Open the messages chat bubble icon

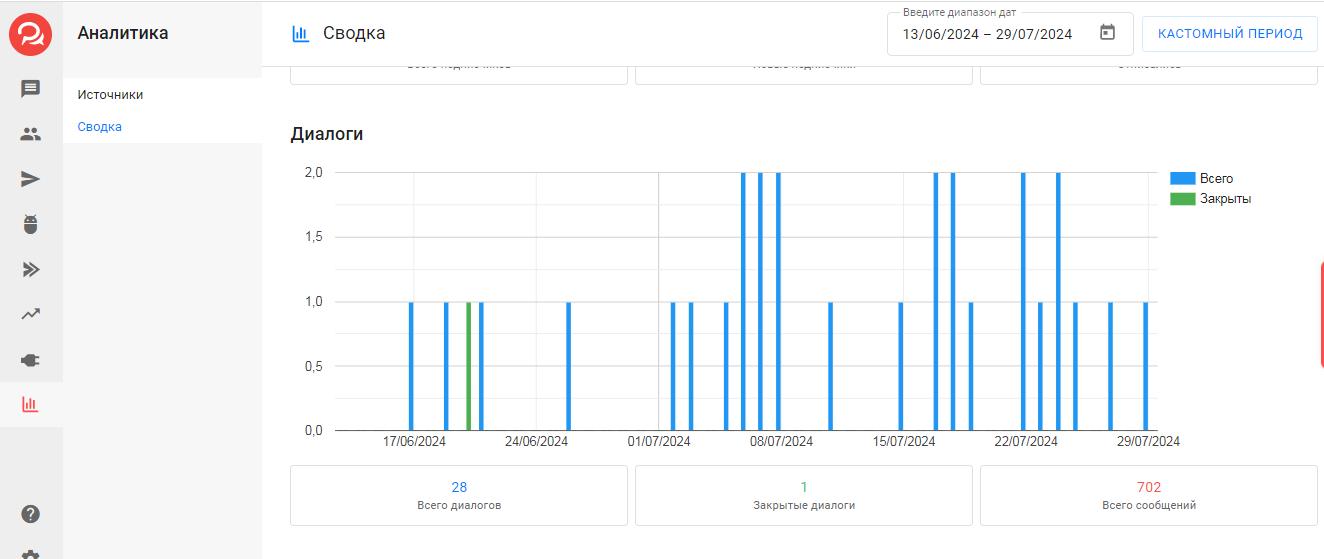(30, 89)
